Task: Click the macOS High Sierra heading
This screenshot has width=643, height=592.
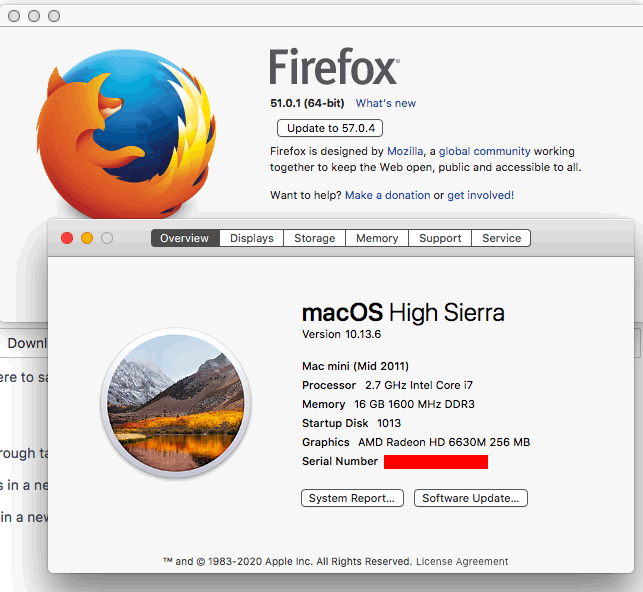Action: pyautogui.click(x=403, y=313)
